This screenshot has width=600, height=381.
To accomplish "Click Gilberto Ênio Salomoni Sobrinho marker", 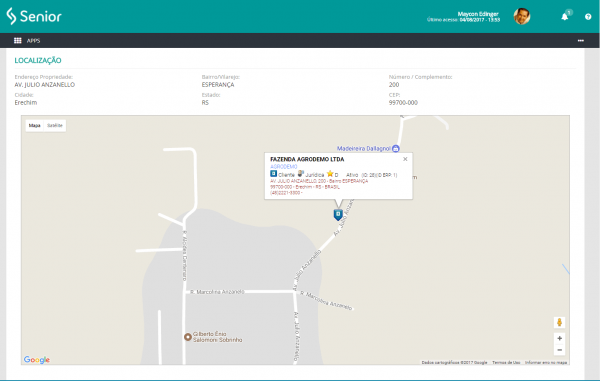I will tap(188, 337).
